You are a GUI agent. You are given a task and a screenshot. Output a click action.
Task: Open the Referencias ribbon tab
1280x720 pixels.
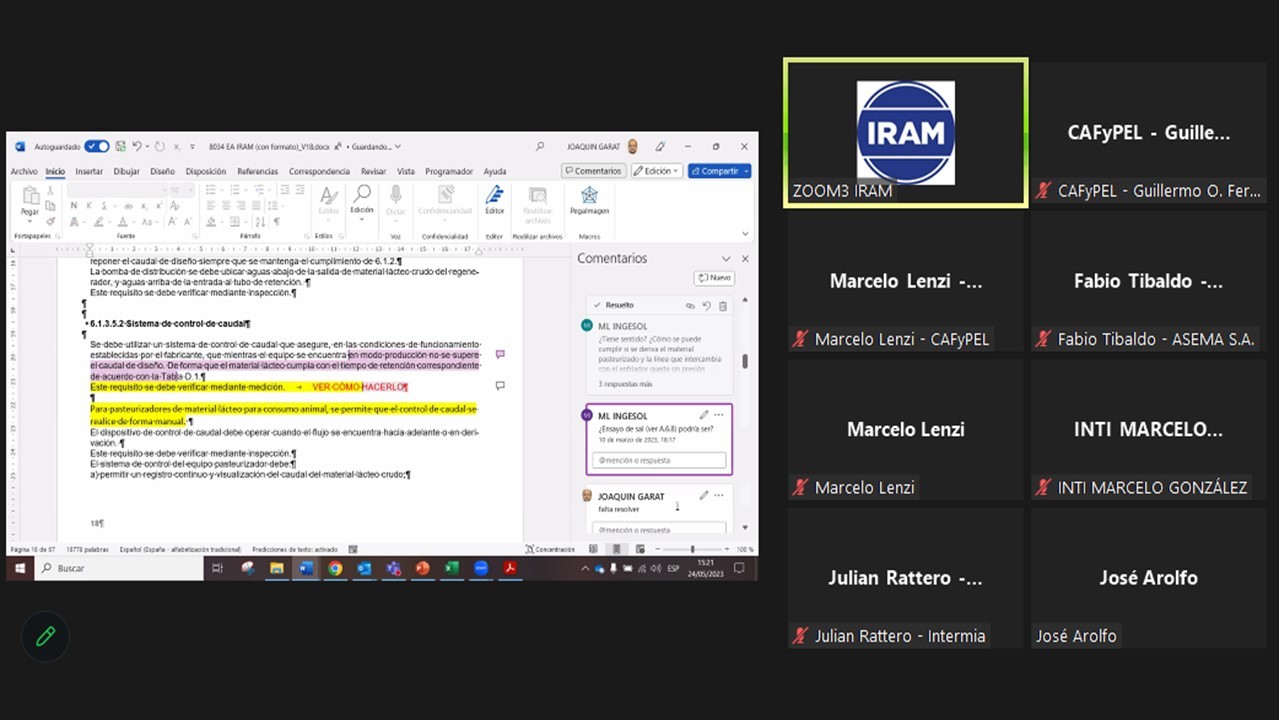(257, 171)
